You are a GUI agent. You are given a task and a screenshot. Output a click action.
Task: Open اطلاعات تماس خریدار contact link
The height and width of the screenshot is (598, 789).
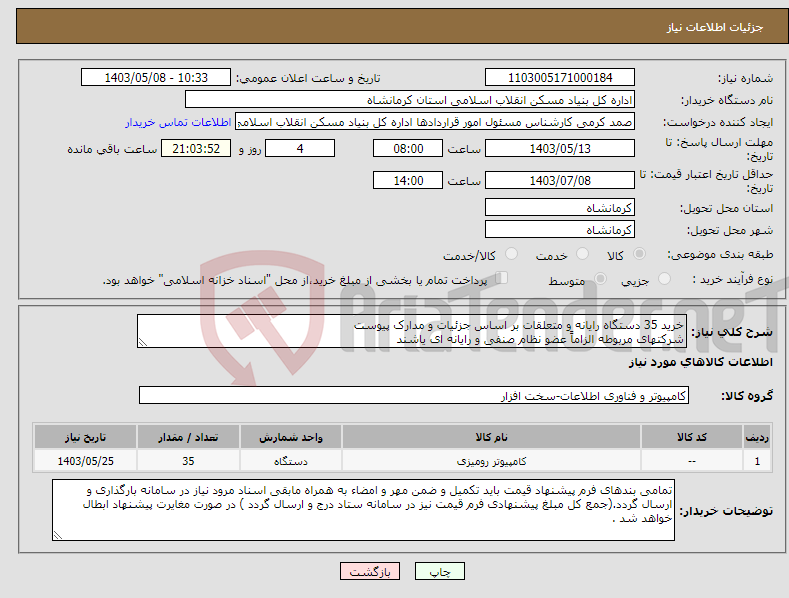[178, 122]
